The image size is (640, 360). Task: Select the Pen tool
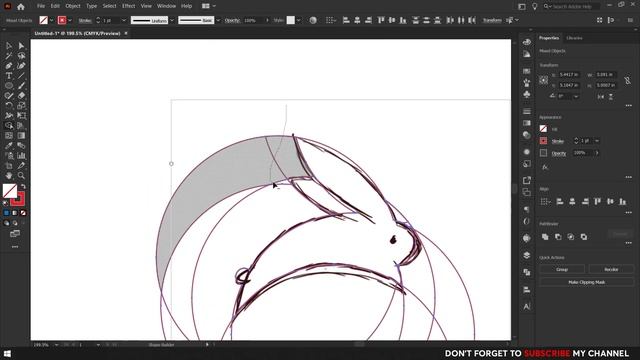tap(9, 66)
